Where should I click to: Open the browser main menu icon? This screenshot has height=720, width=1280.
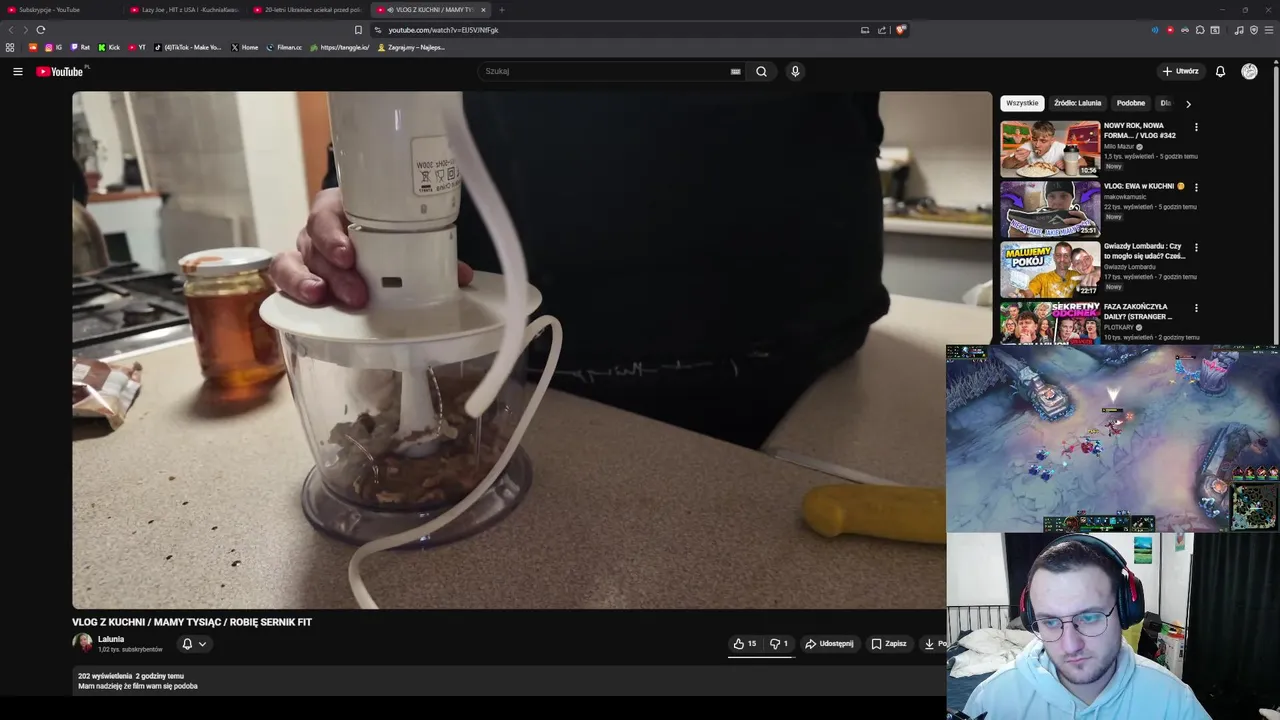pyautogui.click(x=1269, y=30)
